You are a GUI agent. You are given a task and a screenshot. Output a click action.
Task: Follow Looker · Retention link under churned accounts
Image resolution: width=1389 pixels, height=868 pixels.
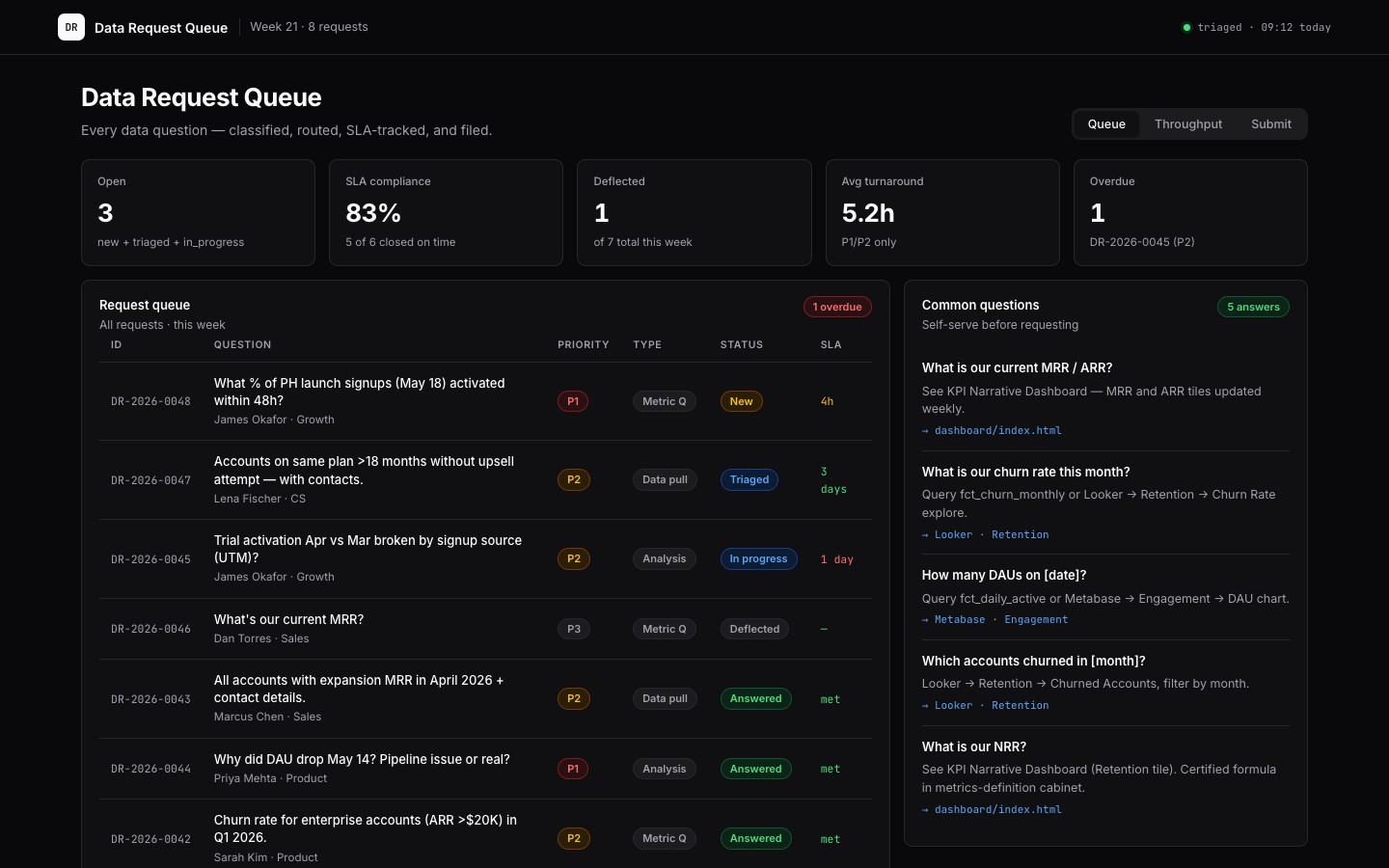[x=985, y=706]
